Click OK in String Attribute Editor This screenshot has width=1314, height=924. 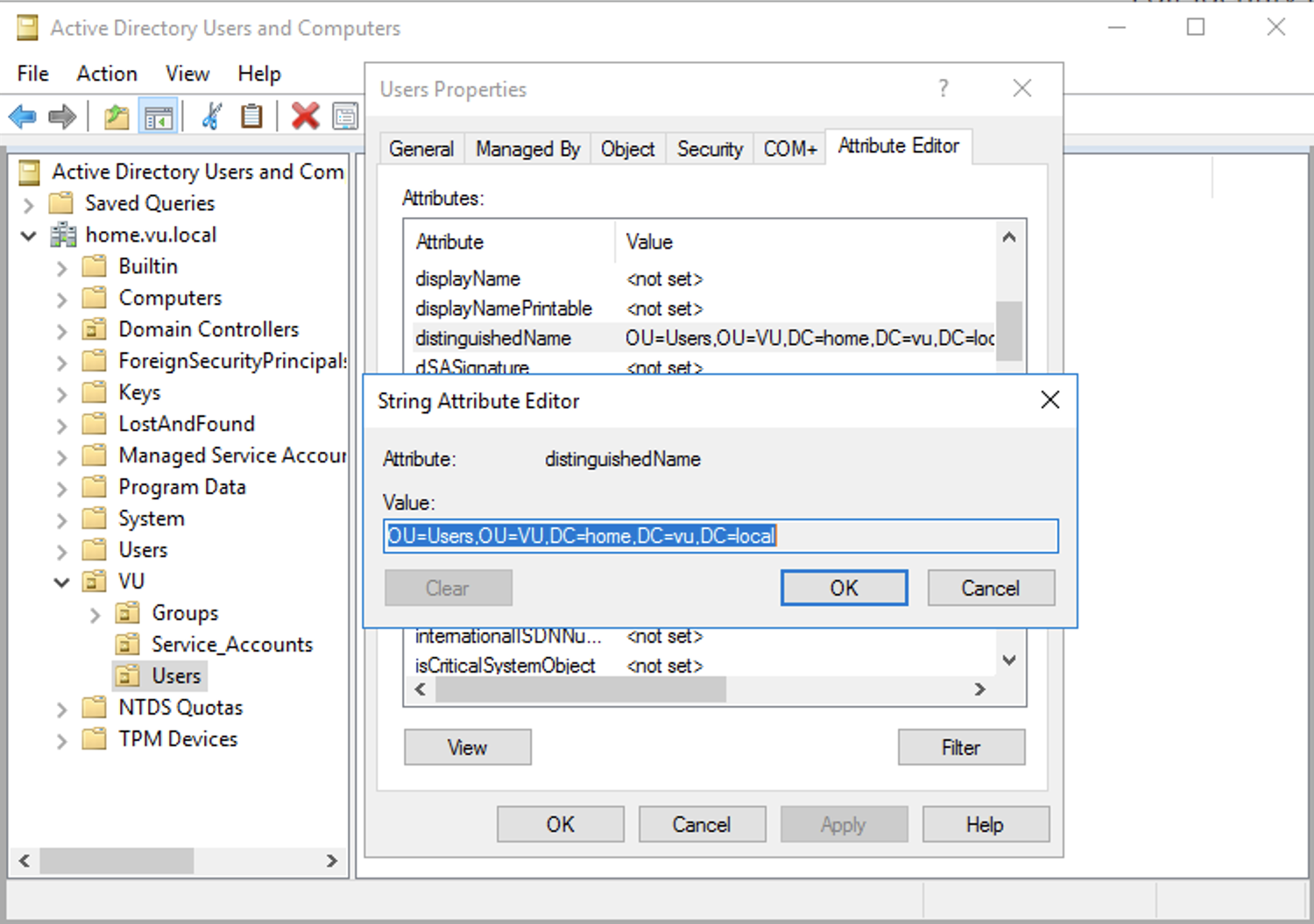click(844, 588)
